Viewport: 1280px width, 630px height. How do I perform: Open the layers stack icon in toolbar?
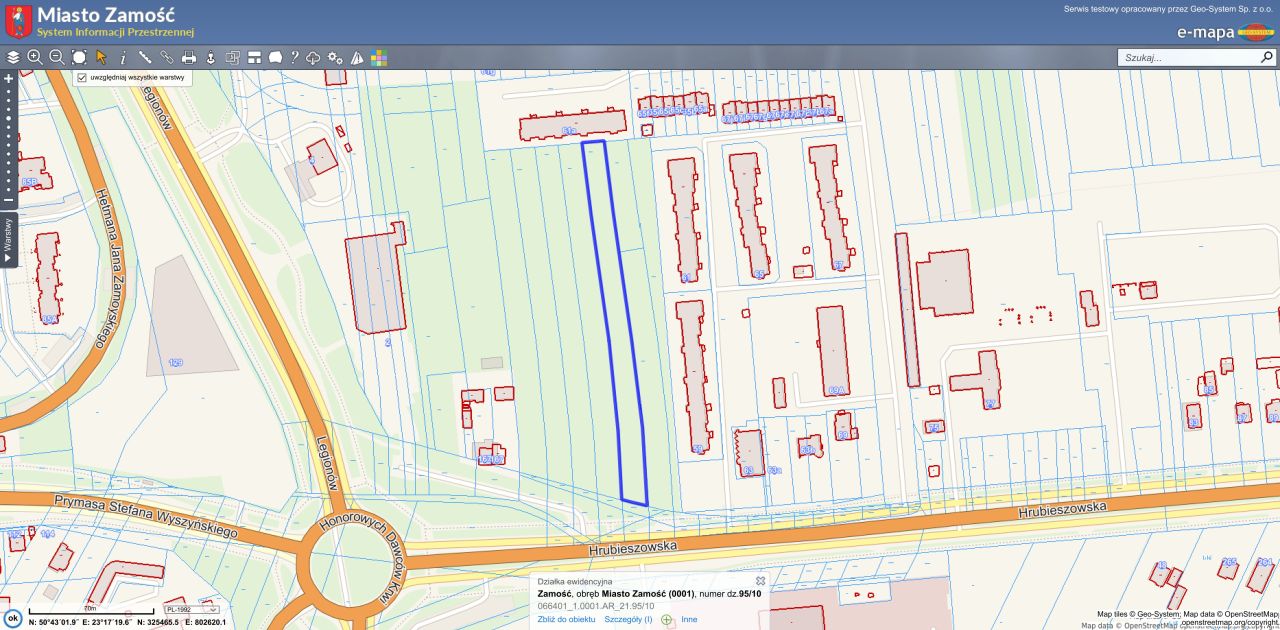[13, 58]
